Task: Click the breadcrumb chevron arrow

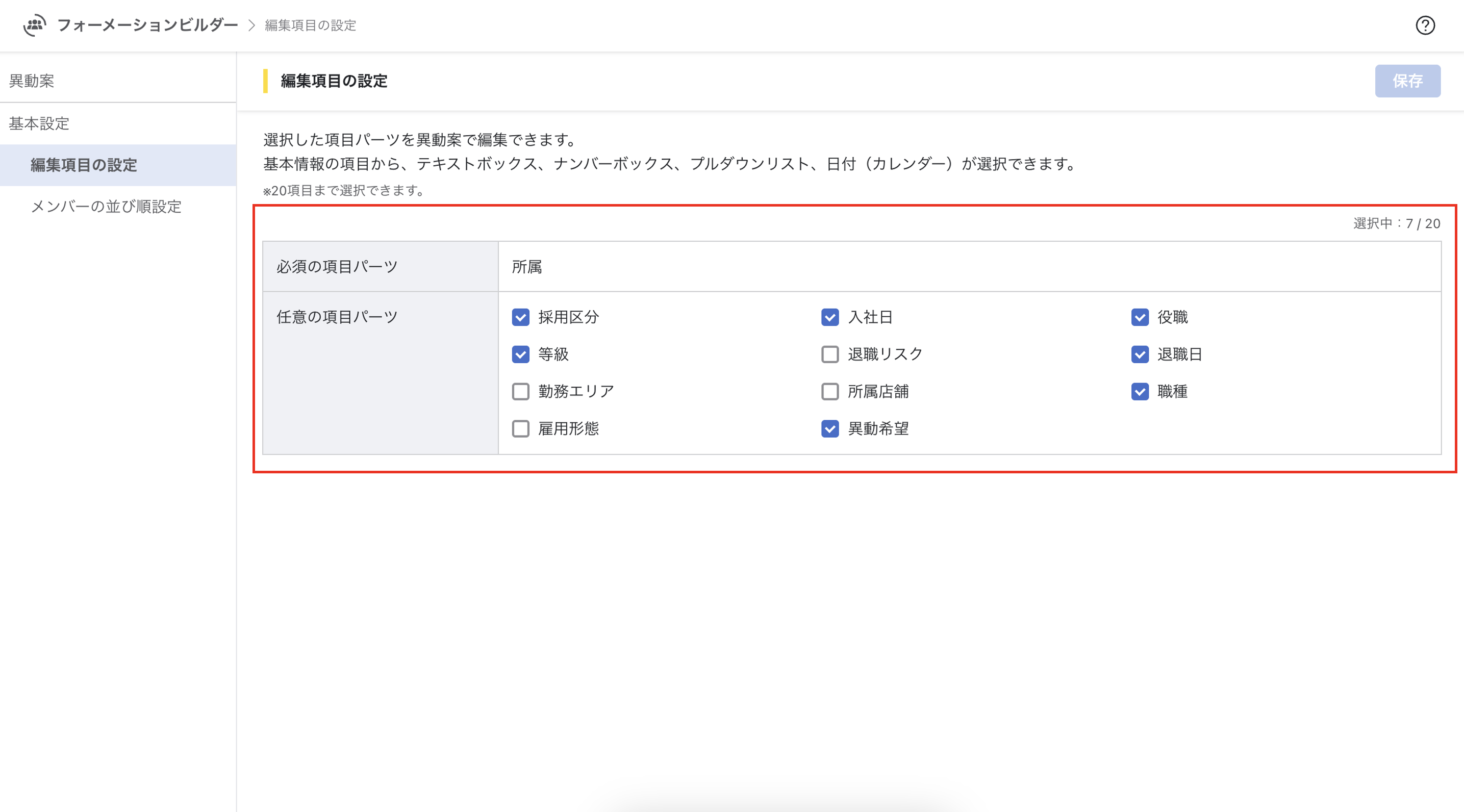Action: pos(252,26)
